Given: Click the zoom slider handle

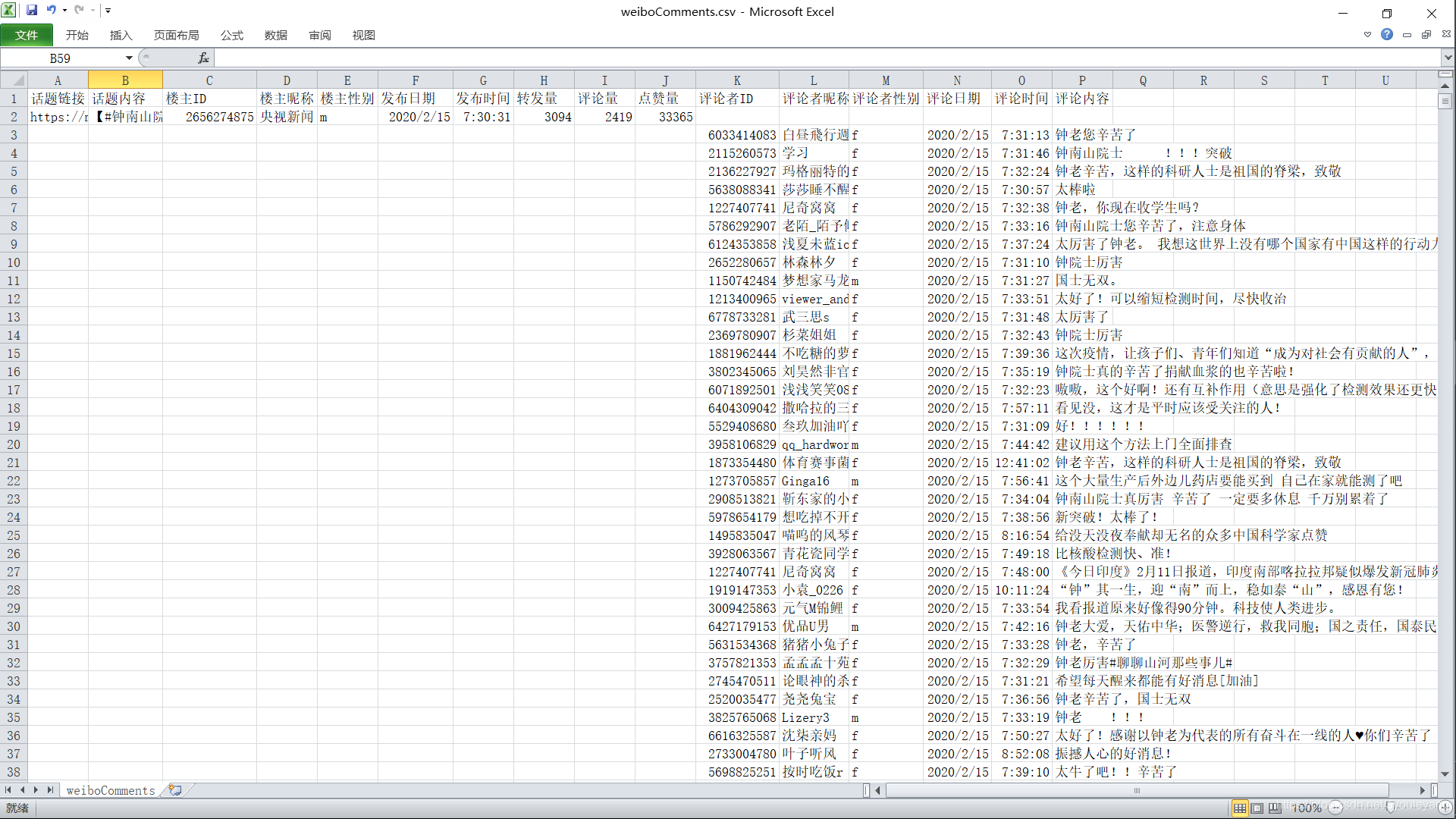Looking at the screenshot, I should click(1391, 808).
